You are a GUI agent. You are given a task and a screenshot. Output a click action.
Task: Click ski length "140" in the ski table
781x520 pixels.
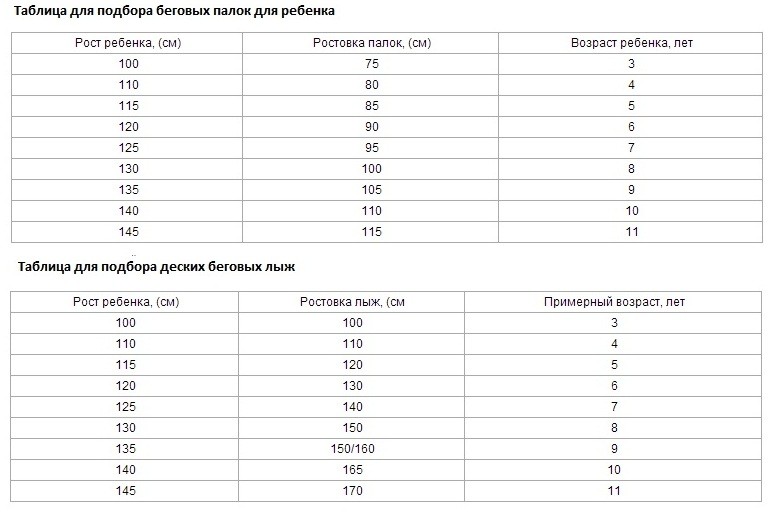coord(353,407)
